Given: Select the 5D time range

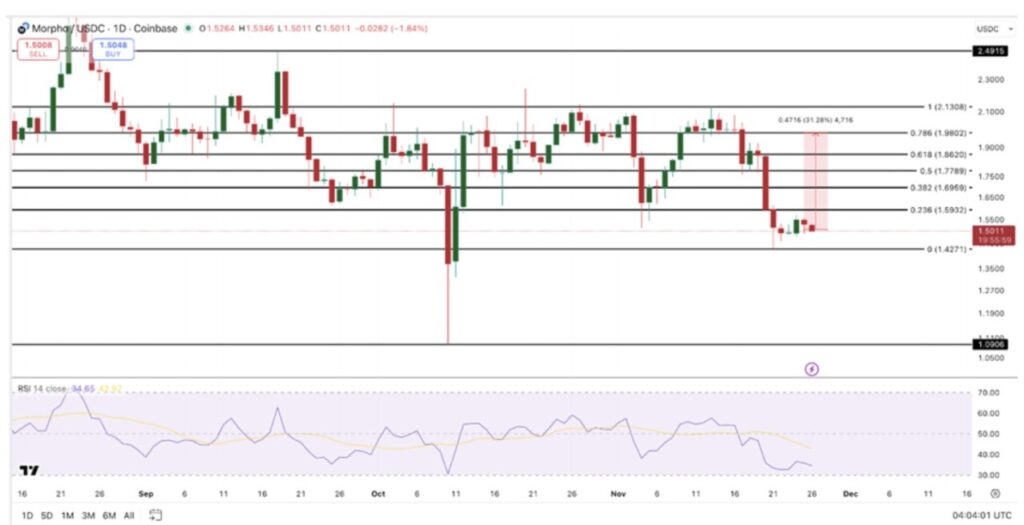Looking at the screenshot, I should pyautogui.click(x=46, y=515).
